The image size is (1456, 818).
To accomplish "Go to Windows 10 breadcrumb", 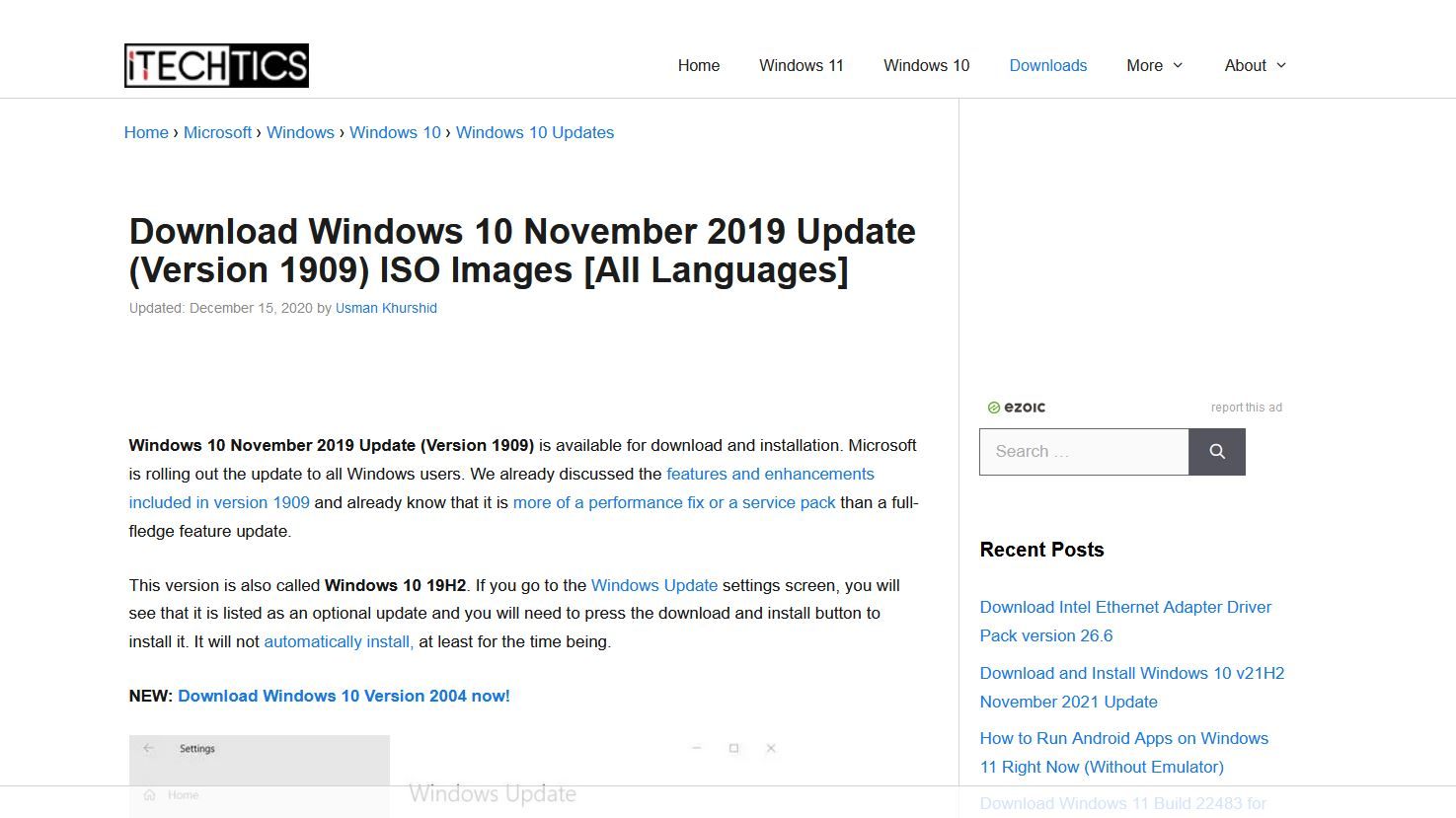I will tap(395, 132).
